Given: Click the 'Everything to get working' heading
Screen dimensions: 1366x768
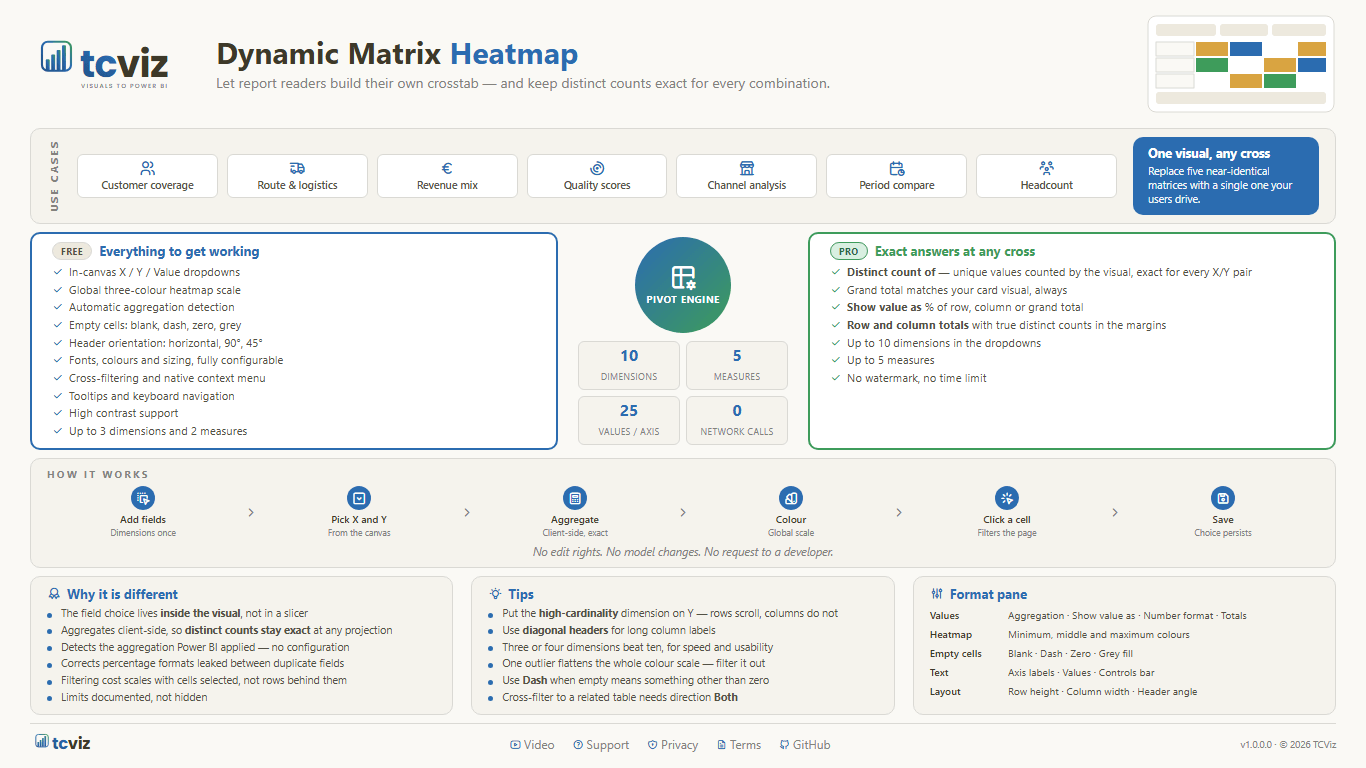Looking at the screenshot, I should 179,252.
